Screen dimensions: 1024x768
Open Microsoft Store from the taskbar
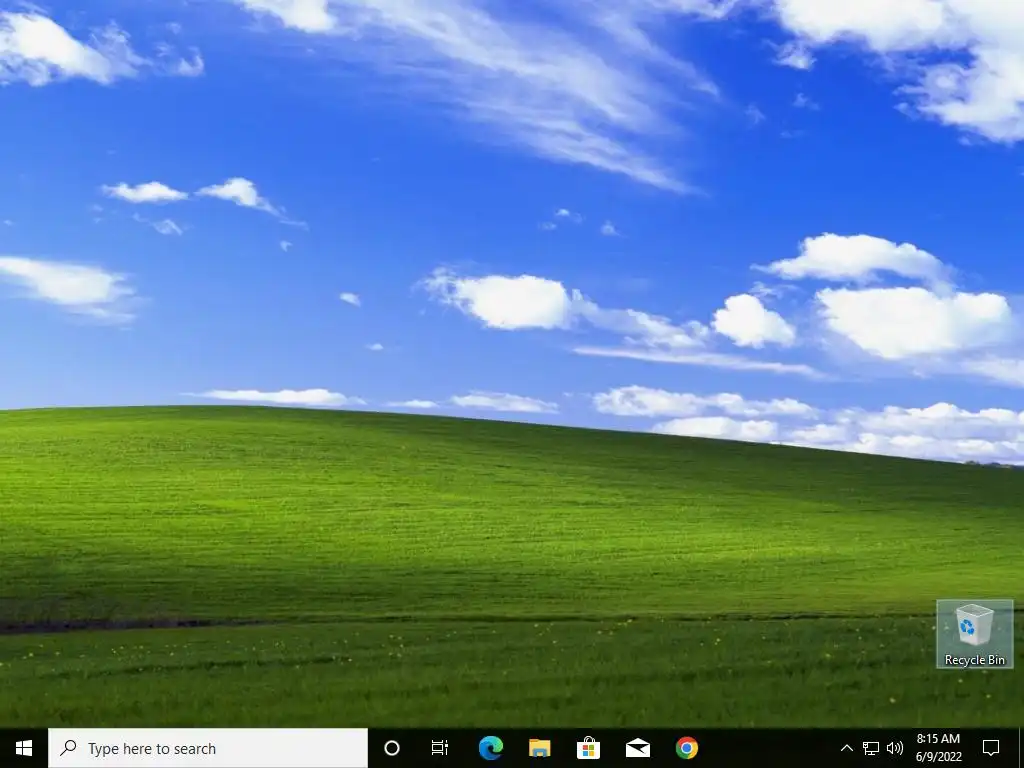click(588, 748)
